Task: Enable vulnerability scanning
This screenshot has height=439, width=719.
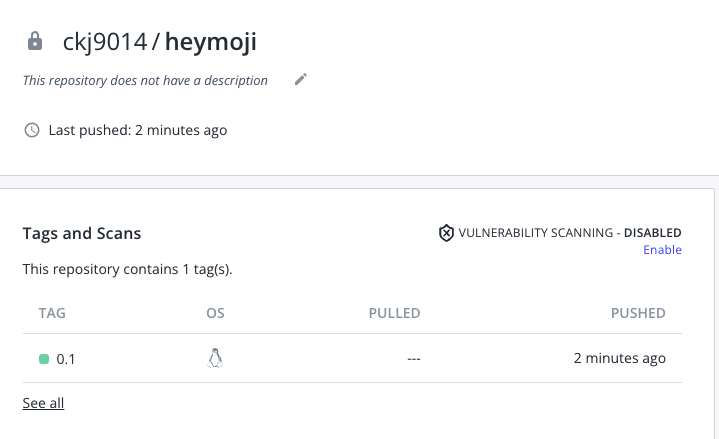Action: (662, 250)
